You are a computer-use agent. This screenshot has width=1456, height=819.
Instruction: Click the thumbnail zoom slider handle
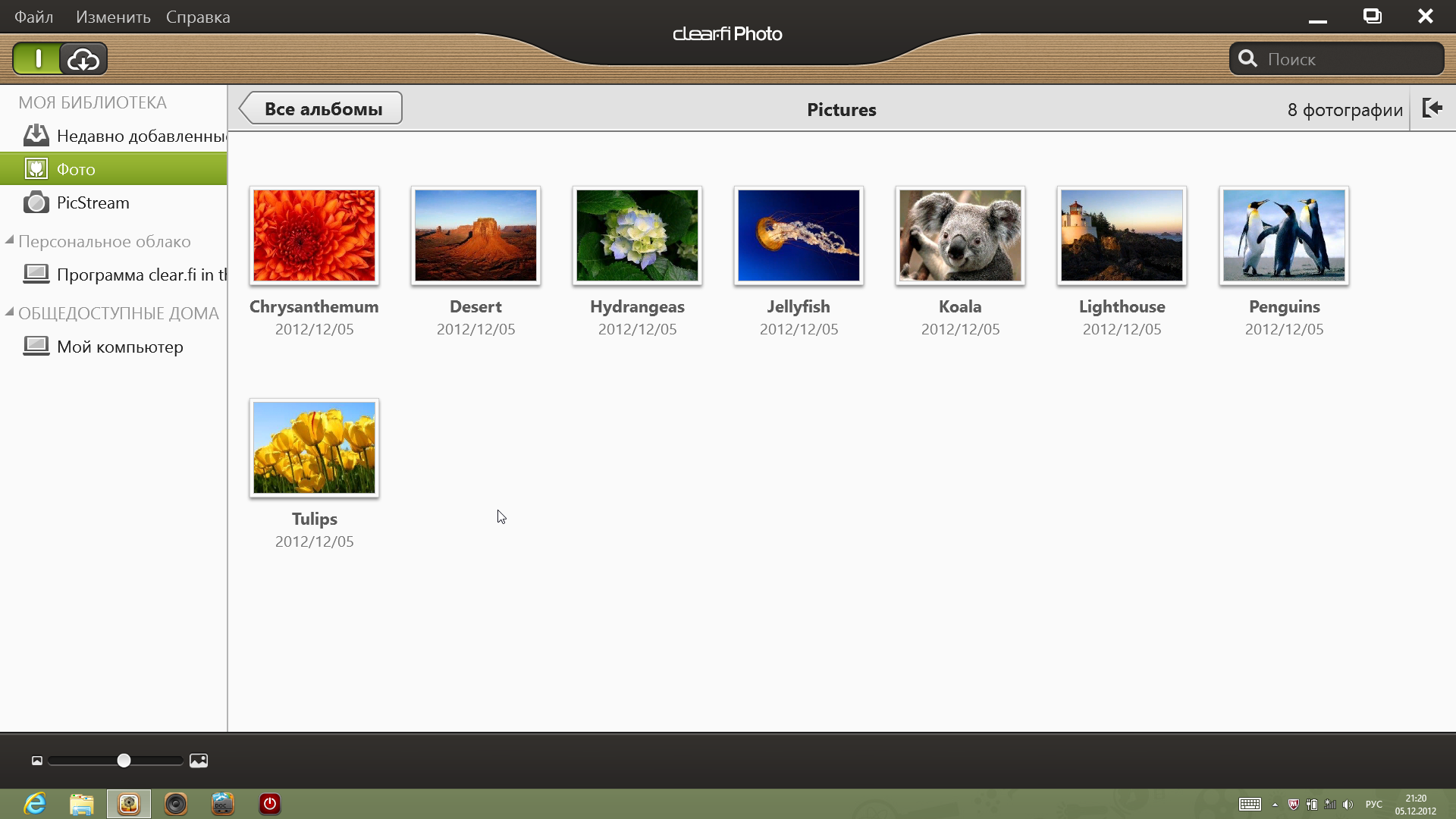click(x=124, y=761)
